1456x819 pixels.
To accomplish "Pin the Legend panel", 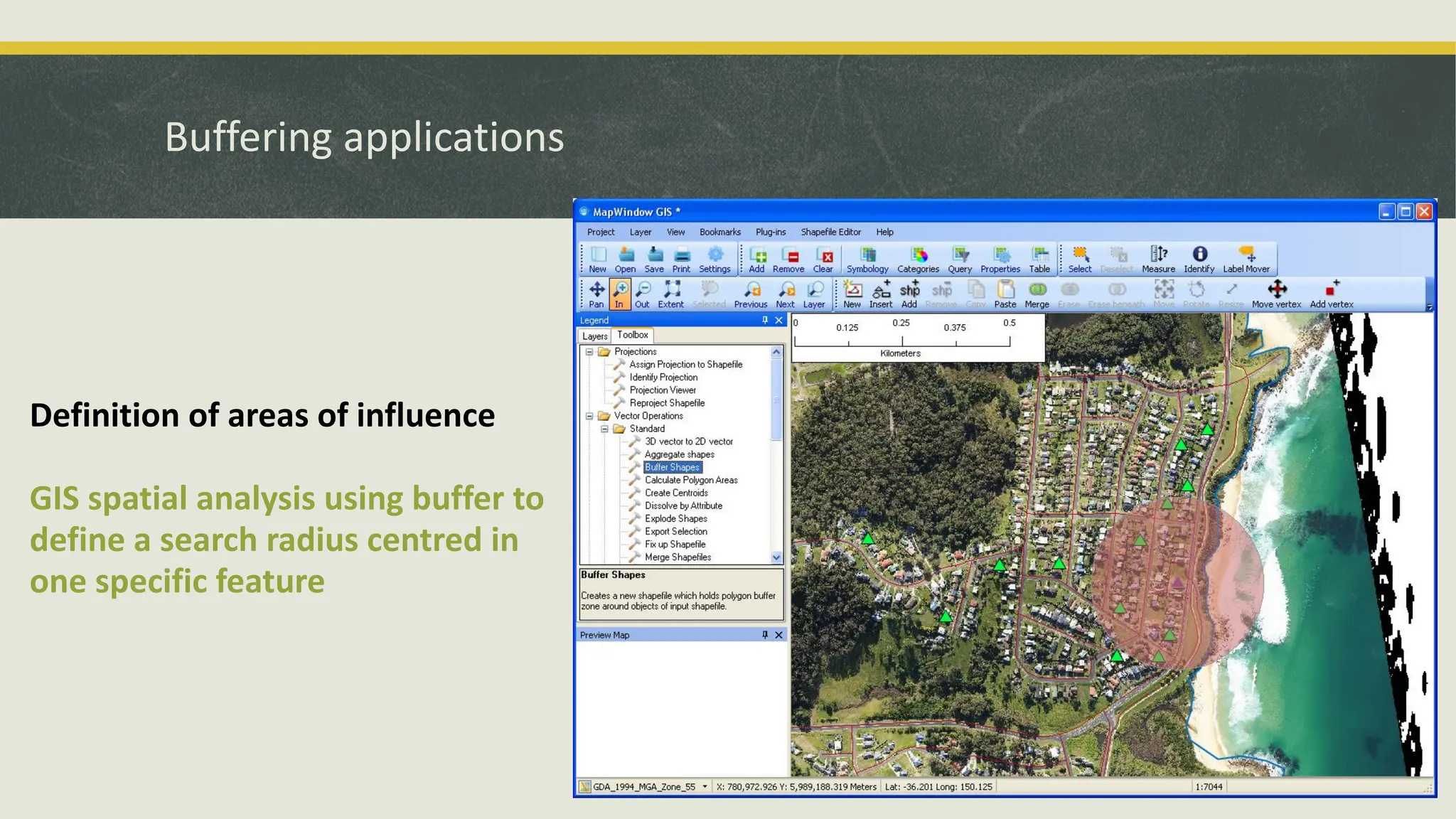I will (x=765, y=321).
